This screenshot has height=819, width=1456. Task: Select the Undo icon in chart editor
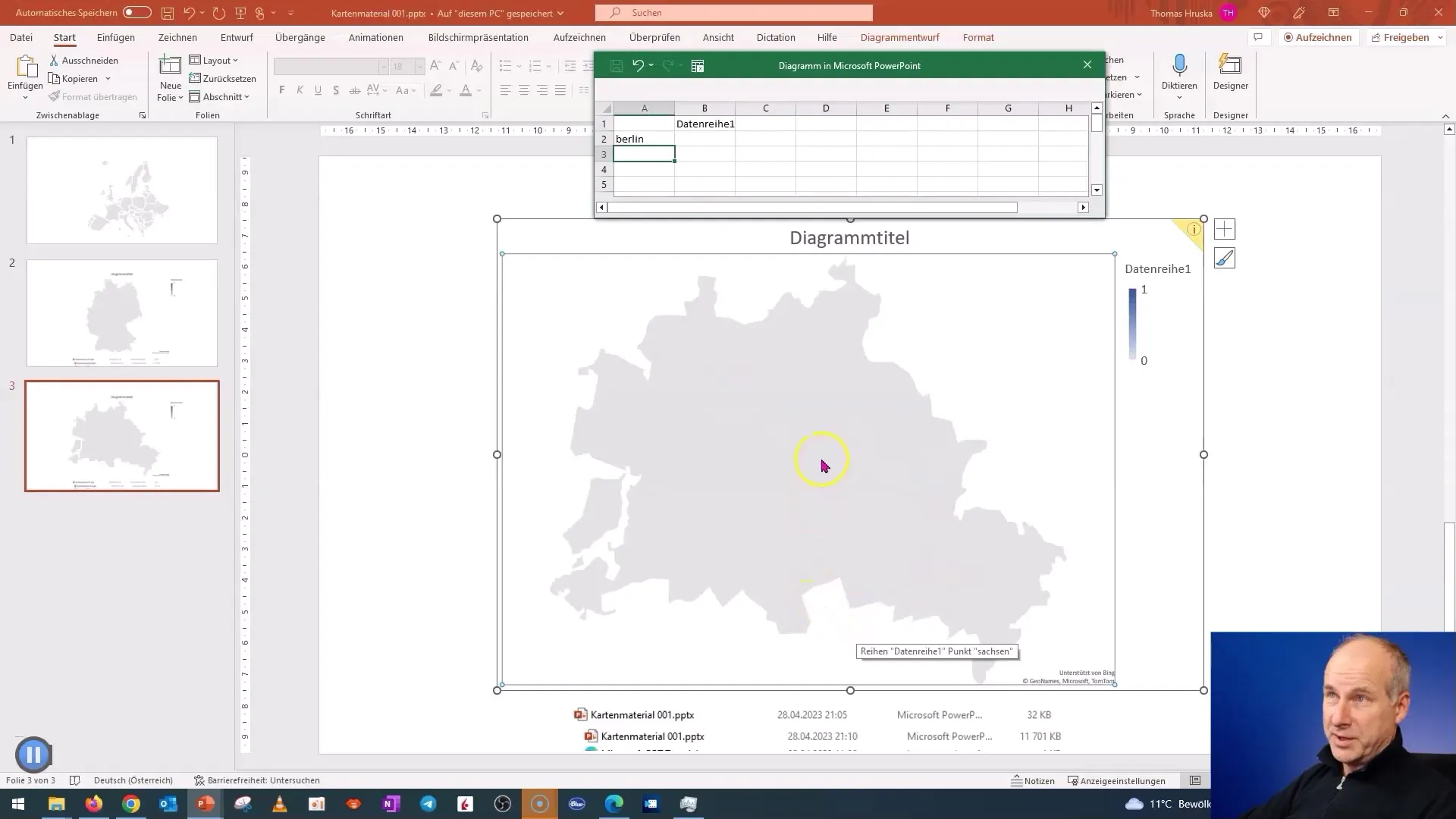639,65
